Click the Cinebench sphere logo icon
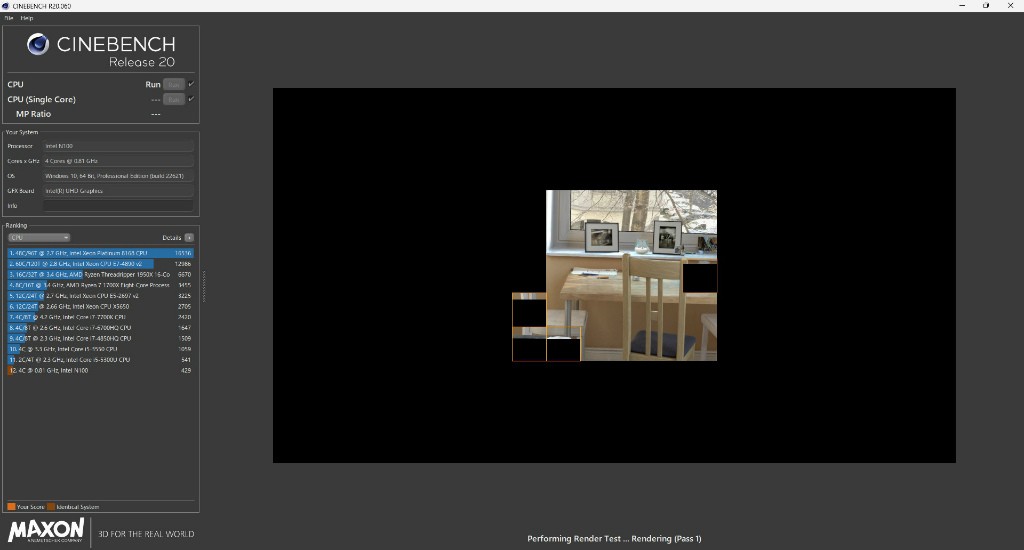This screenshot has height=550, width=1024. coord(38,44)
